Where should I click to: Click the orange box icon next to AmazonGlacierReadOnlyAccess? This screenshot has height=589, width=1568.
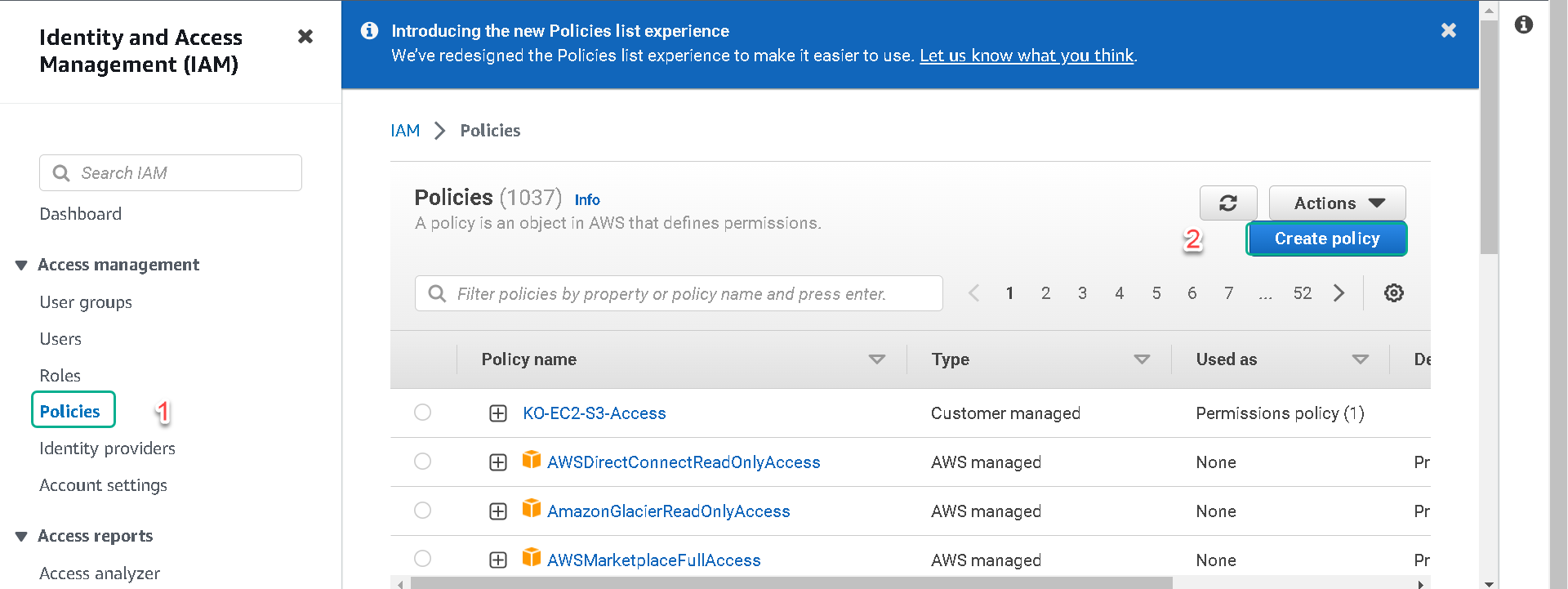coord(532,509)
